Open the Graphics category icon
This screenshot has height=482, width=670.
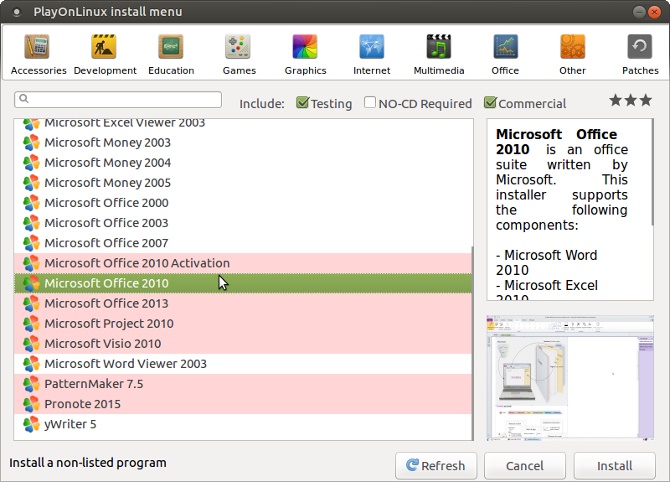tap(305, 47)
